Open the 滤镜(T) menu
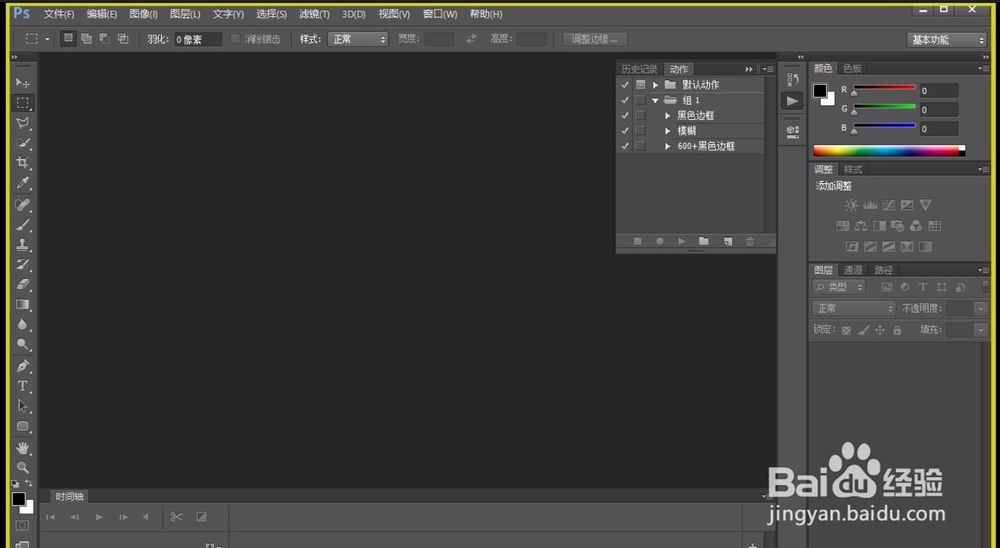Image resolution: width=1000 pixels, height=548 pixels. [x=314, y=13]
